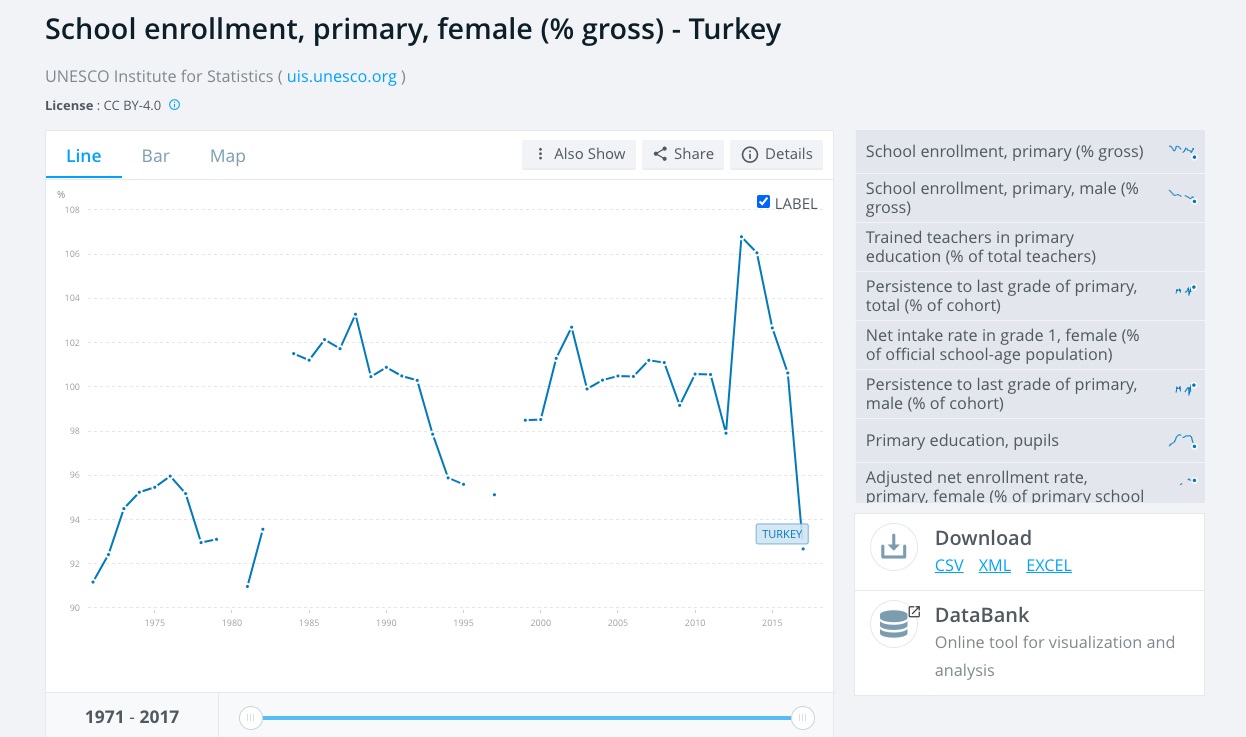The width and height of the screenshot is (1246, 737).
Task: Click sparkline beside Primary education, pupils
Action: pyautogui.click(x=1182, y=440)
